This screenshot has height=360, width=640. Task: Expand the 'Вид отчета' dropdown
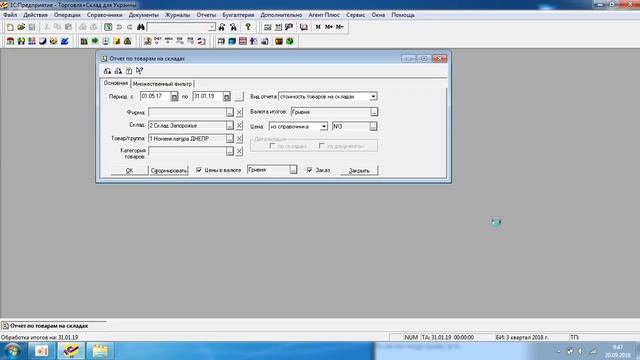[373, 97]
